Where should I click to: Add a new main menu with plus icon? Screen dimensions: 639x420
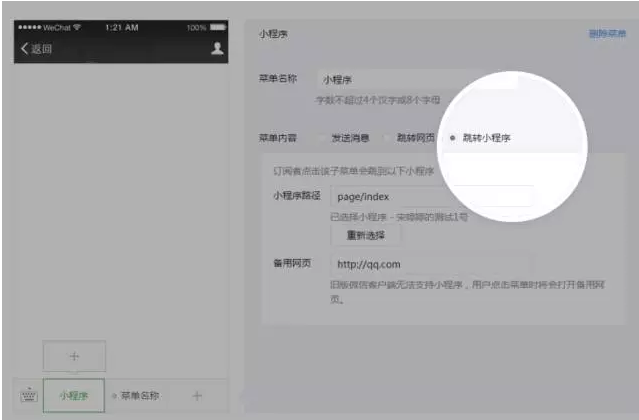[197, 396]
